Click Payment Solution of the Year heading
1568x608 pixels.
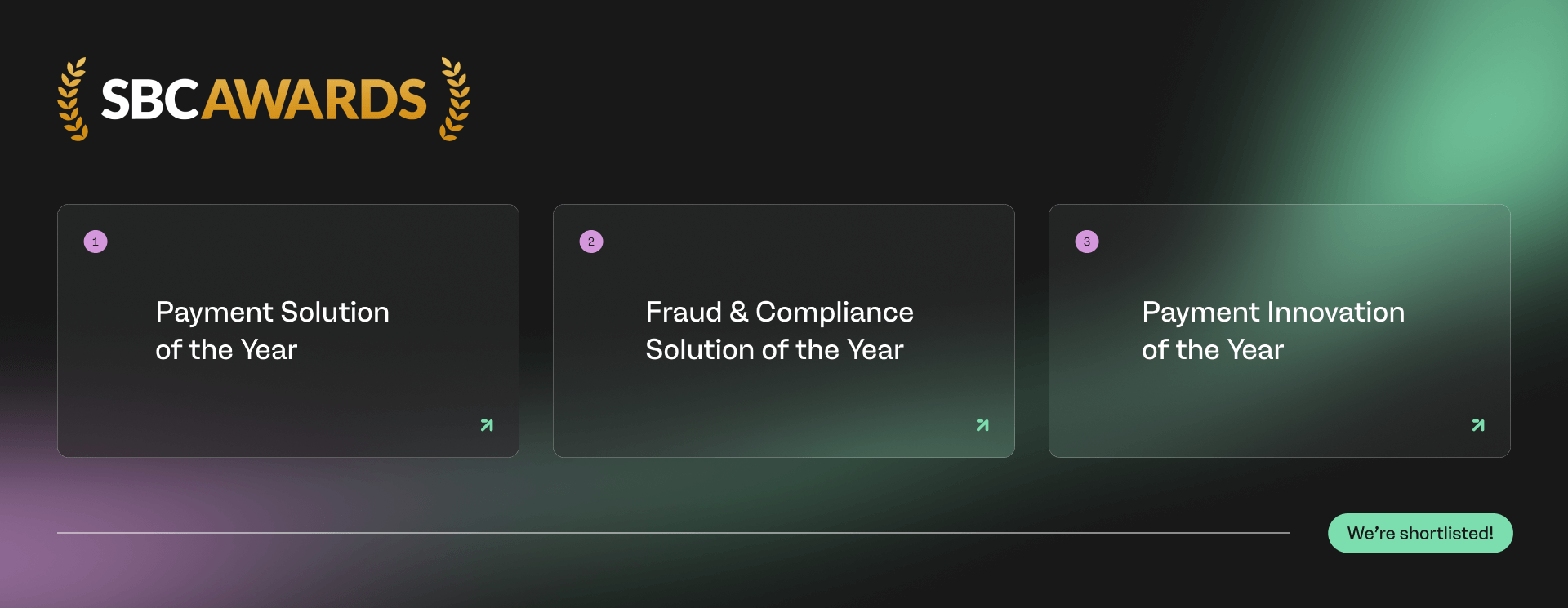(272, 331)
